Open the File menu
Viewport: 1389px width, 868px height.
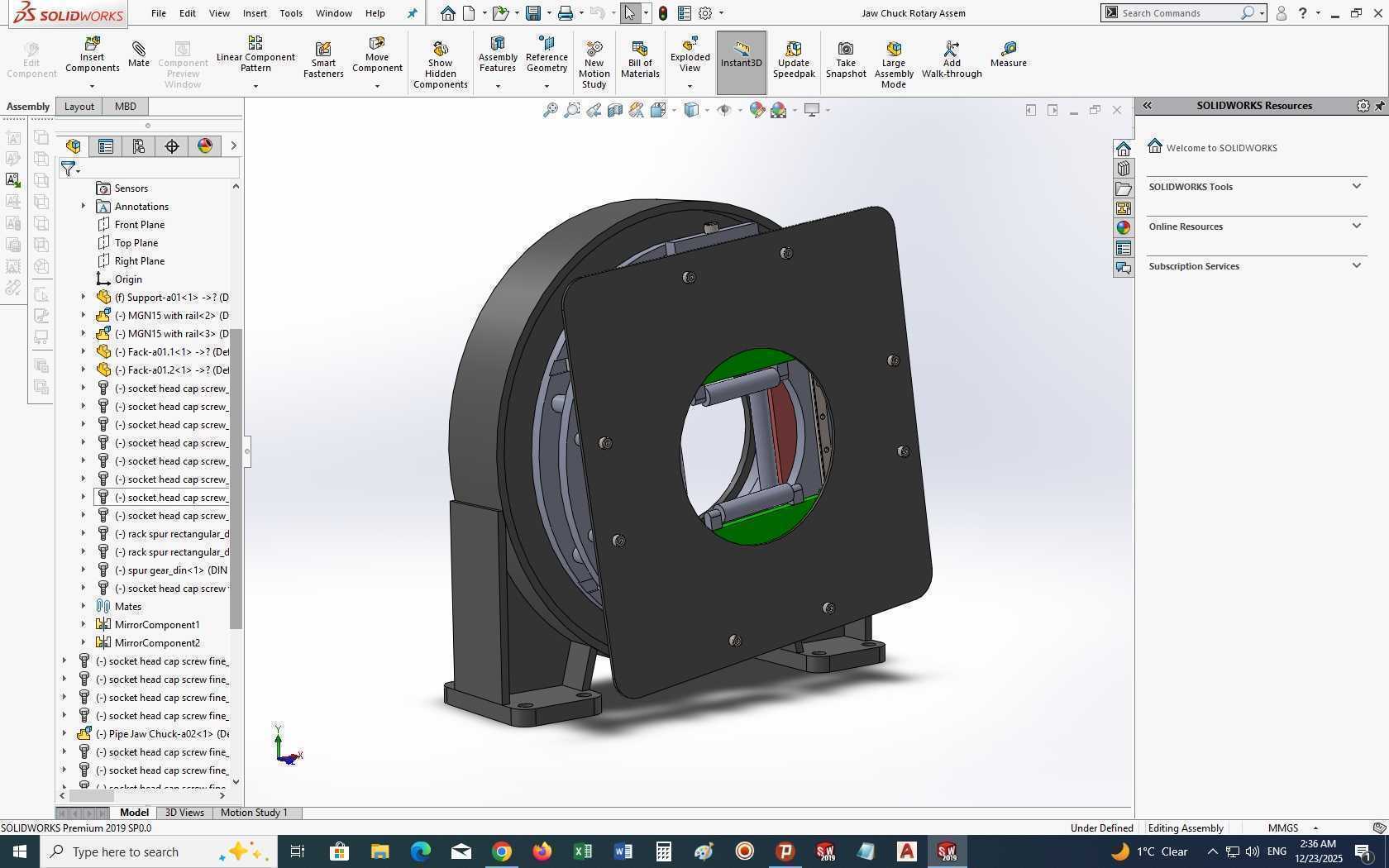point(159,13)
